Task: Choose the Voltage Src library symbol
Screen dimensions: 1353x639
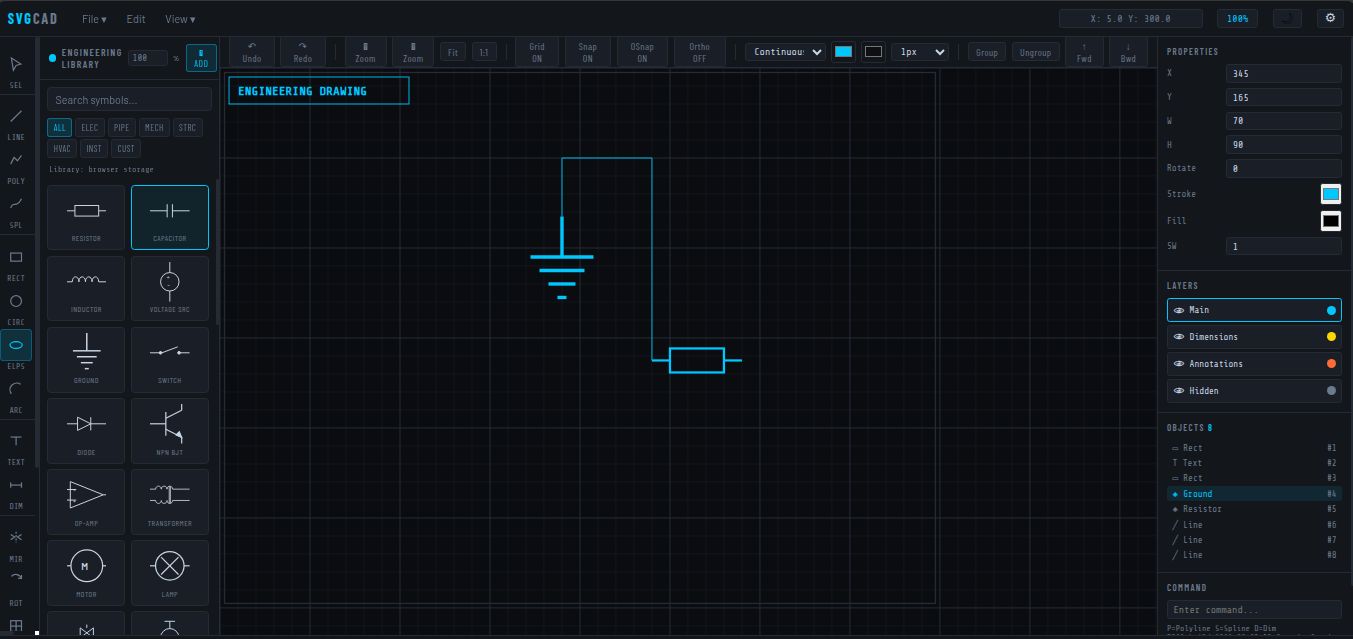Action: point(170,288)
